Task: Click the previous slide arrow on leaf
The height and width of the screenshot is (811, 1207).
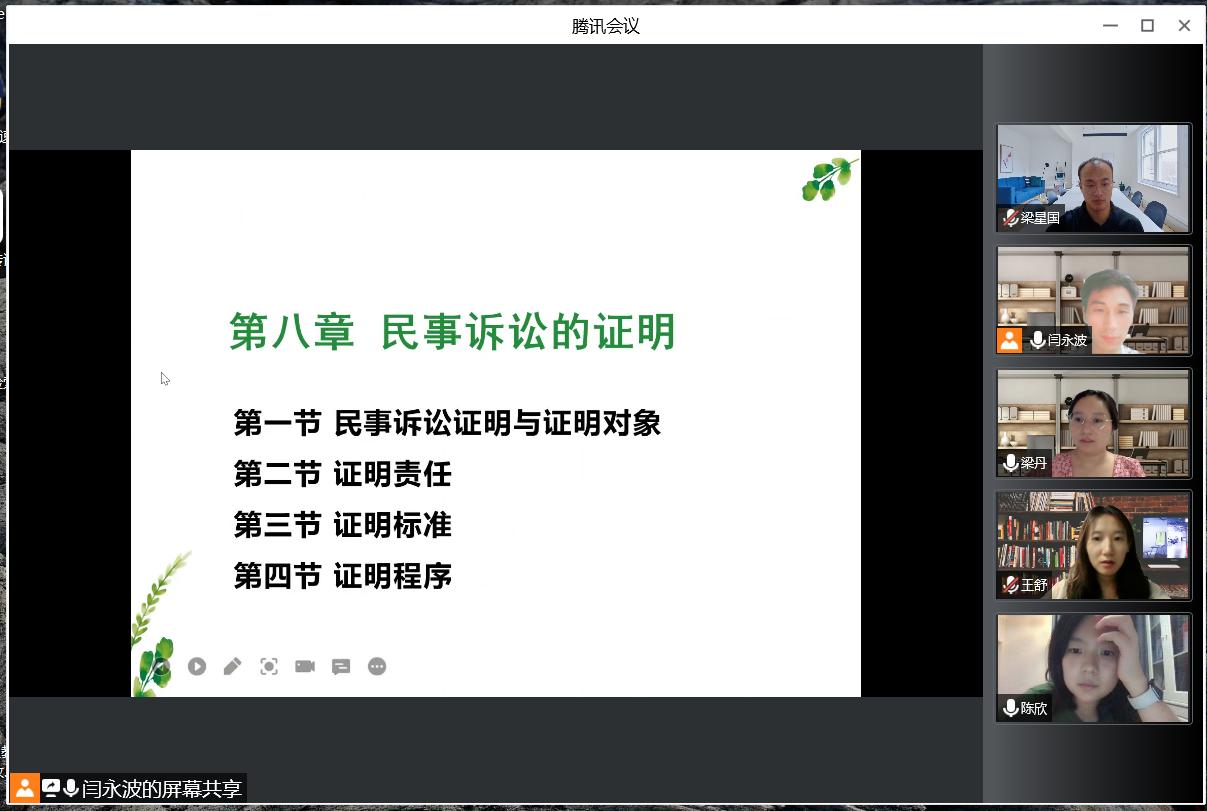Action: pos(161,666)
